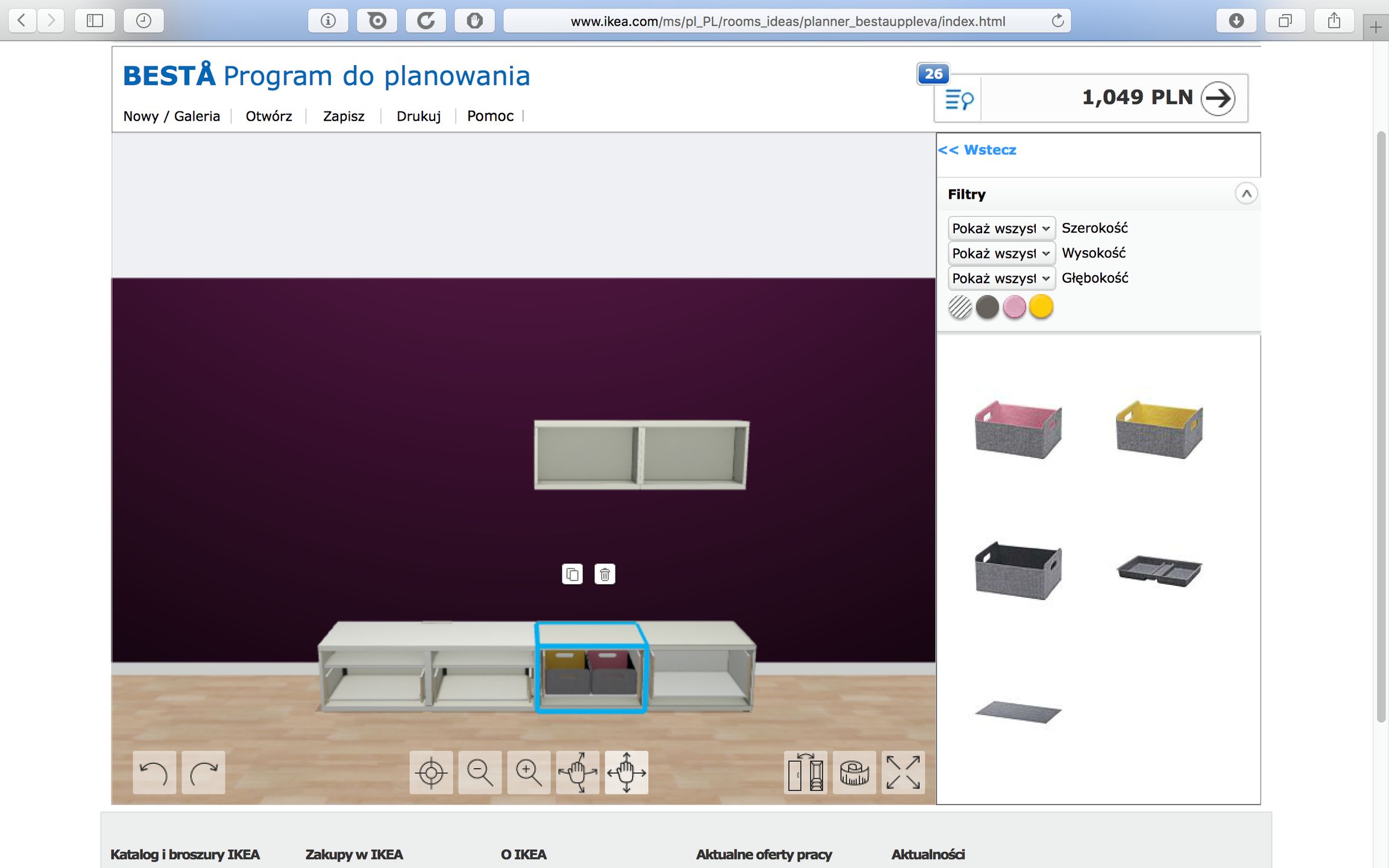Select the yellow color filter swatch

click(1041, 307)
